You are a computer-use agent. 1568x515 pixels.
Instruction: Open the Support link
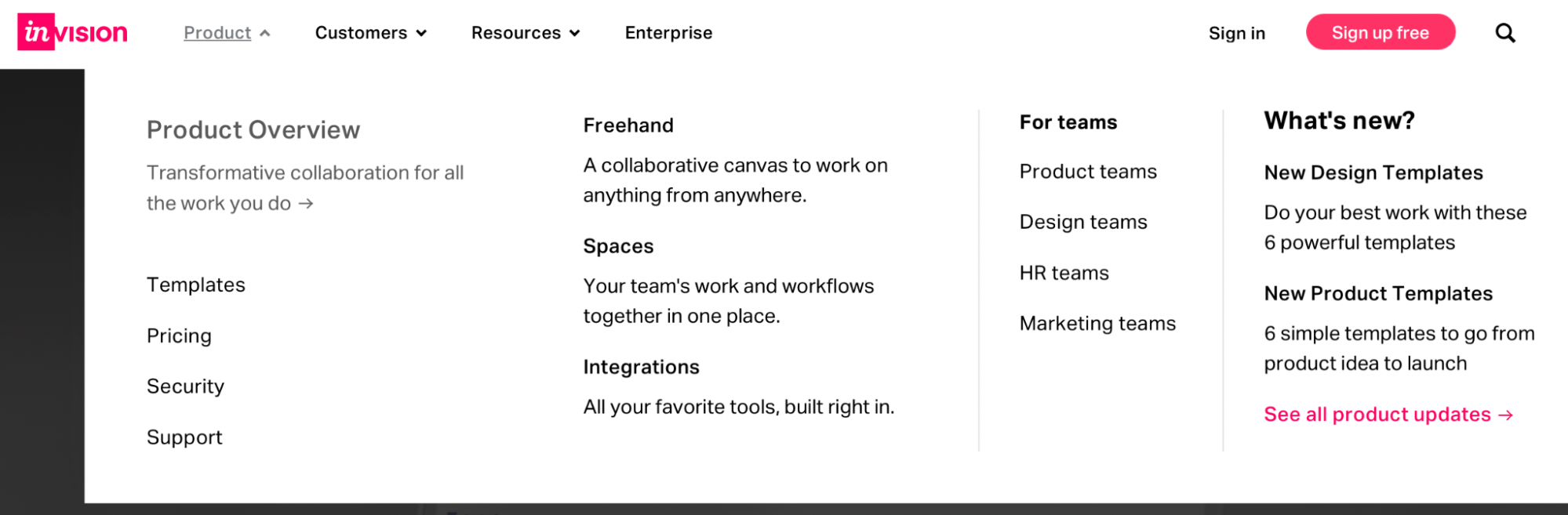coord(184,437)
